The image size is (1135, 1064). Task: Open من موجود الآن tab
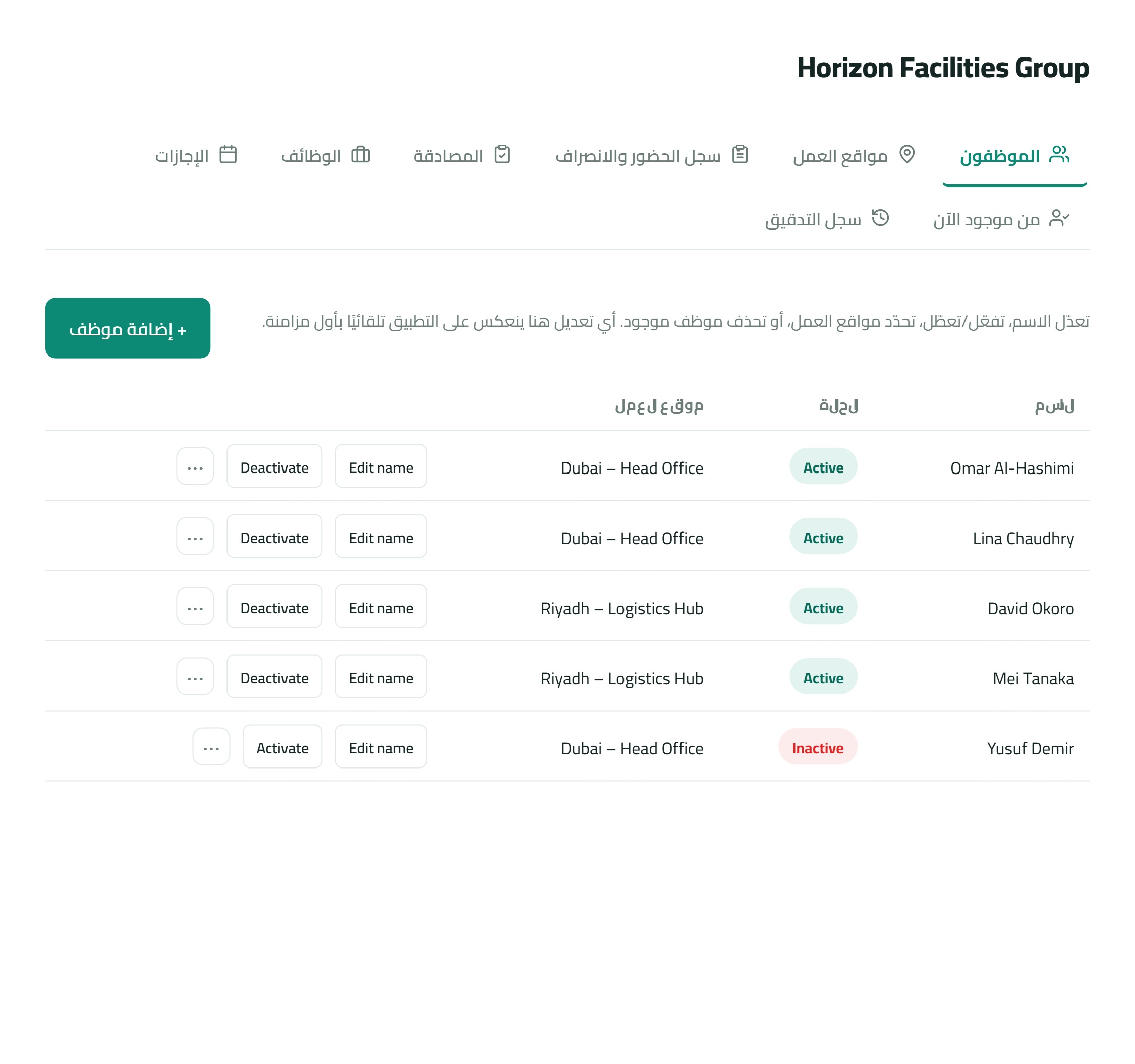1001,219
